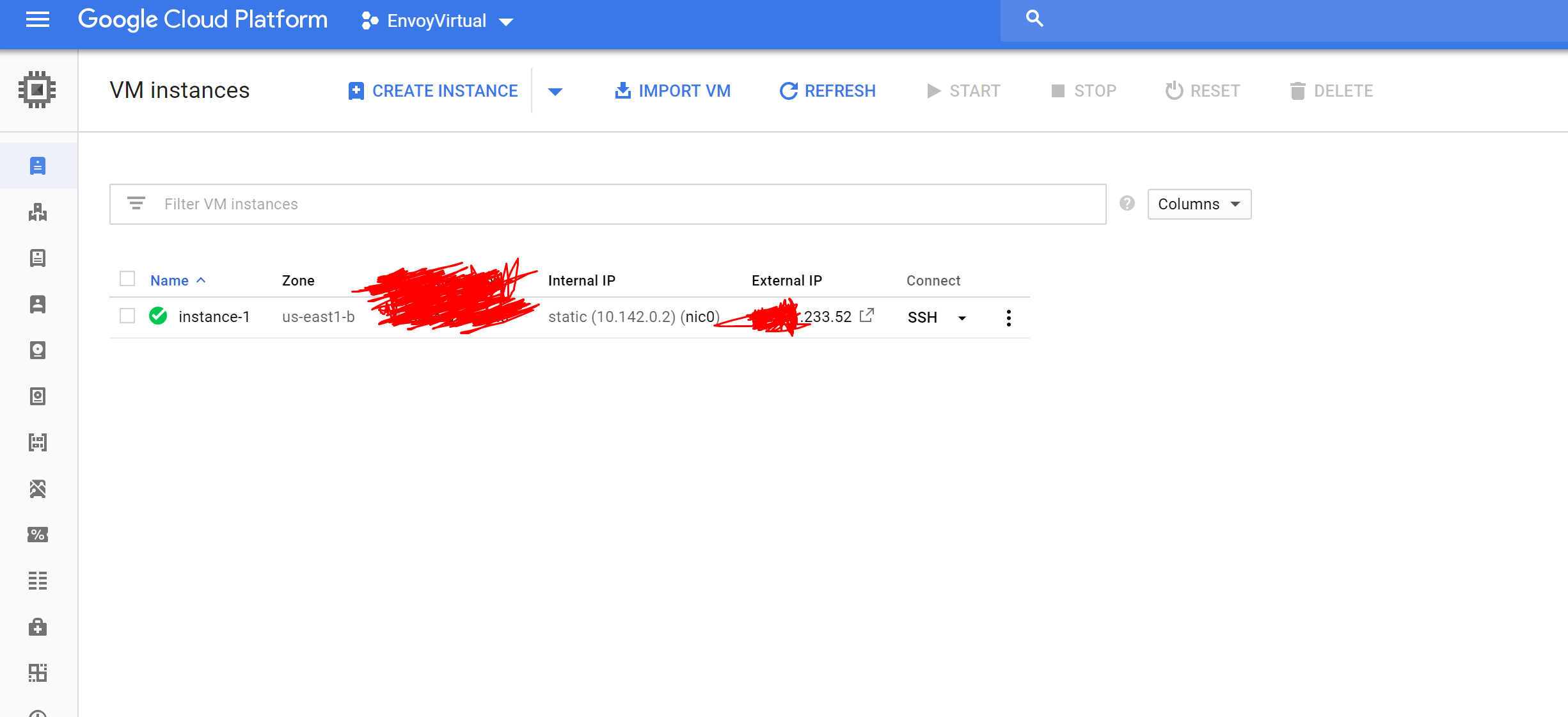The height and width of the screenshot is (717, 1568).
Task: Connect to instance-1 via SSH
Action: click(x=923, y=318)
